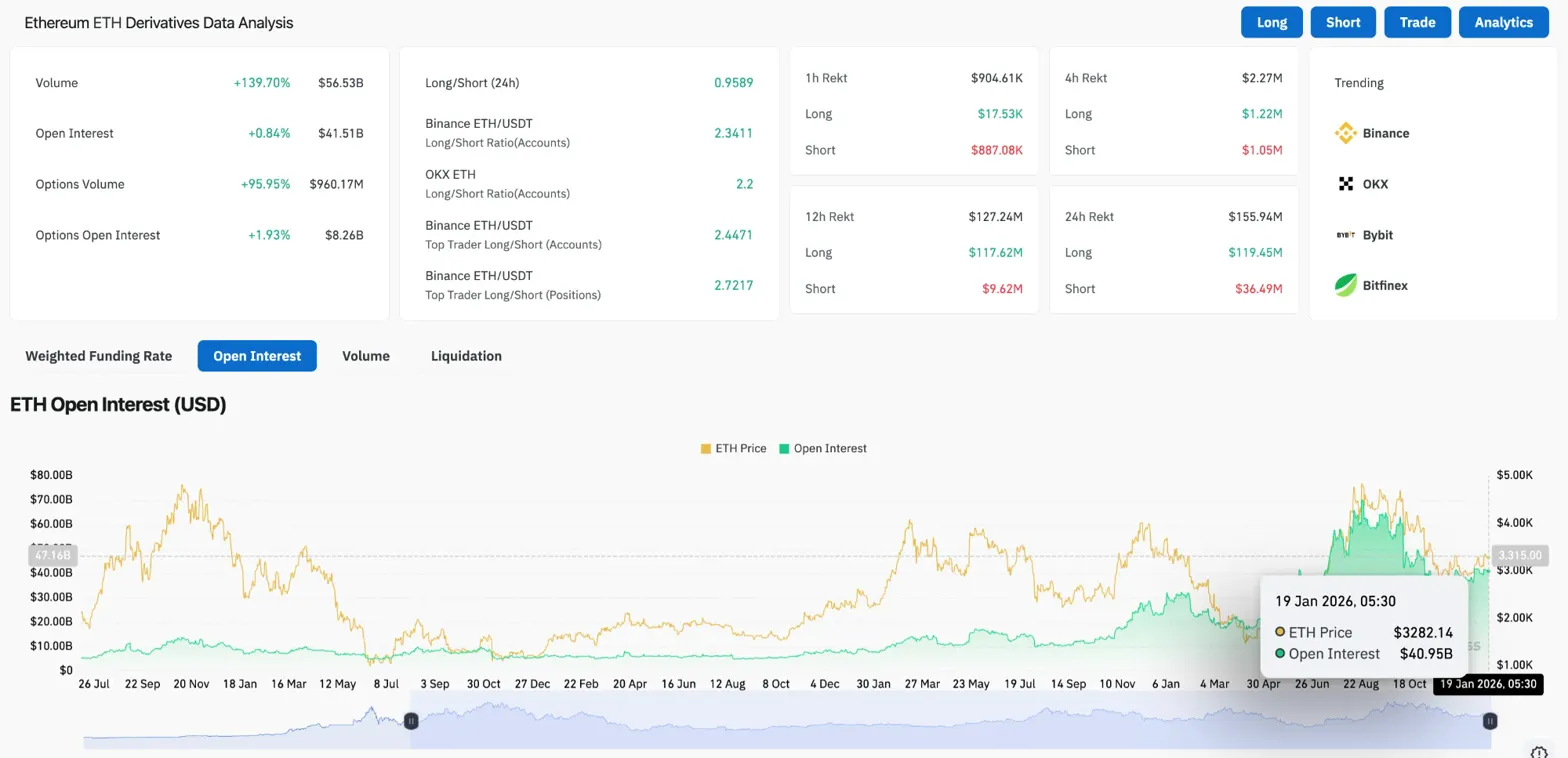This screenshot has height=758, width=1568.
Task: Select the Open Interest chart tab
Action: click(257, 356)
